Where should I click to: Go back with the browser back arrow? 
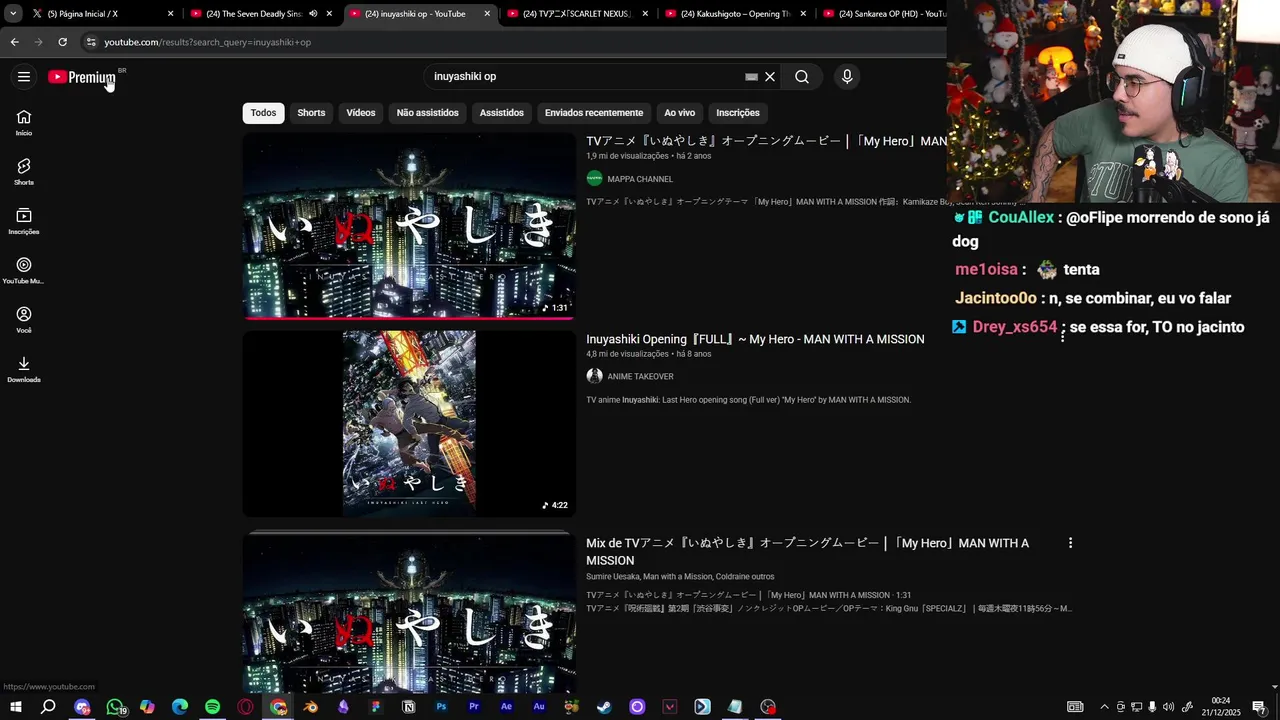click(14, 42)
